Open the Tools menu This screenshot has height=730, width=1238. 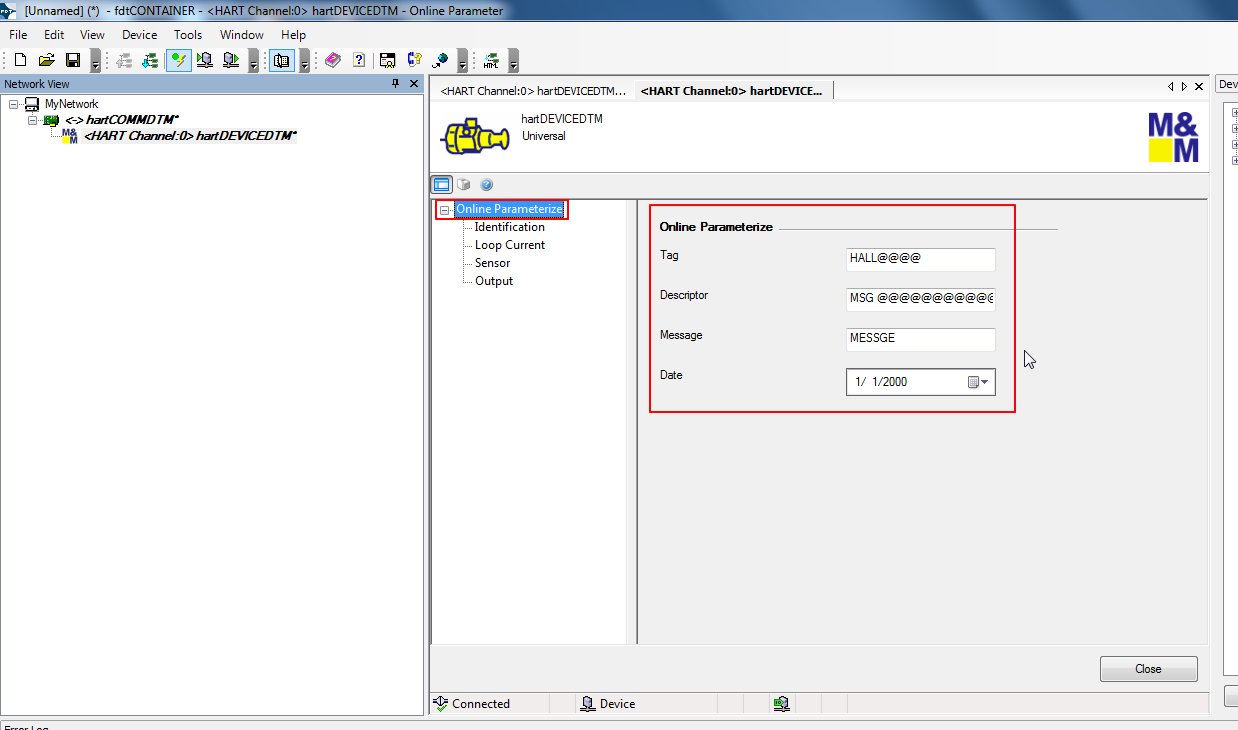[x=188, y=35]
